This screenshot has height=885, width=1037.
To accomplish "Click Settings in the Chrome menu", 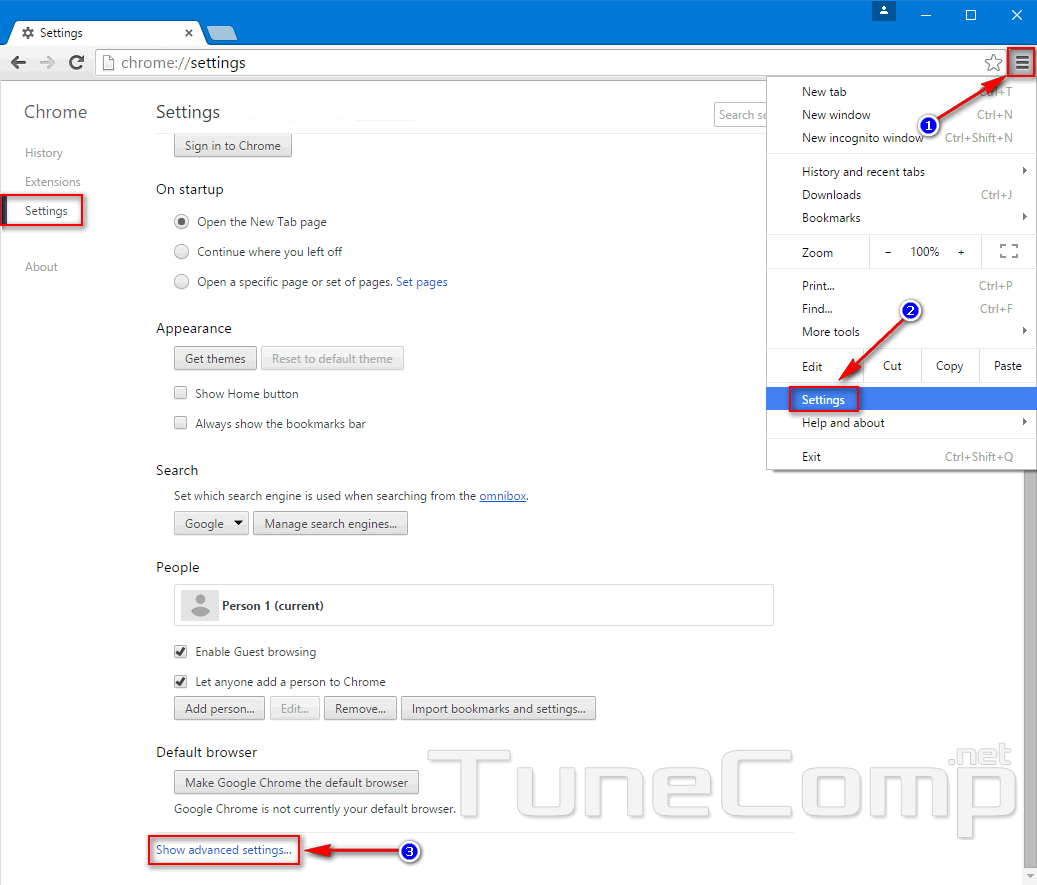I will pyautogui.click(x=901, y=400).
